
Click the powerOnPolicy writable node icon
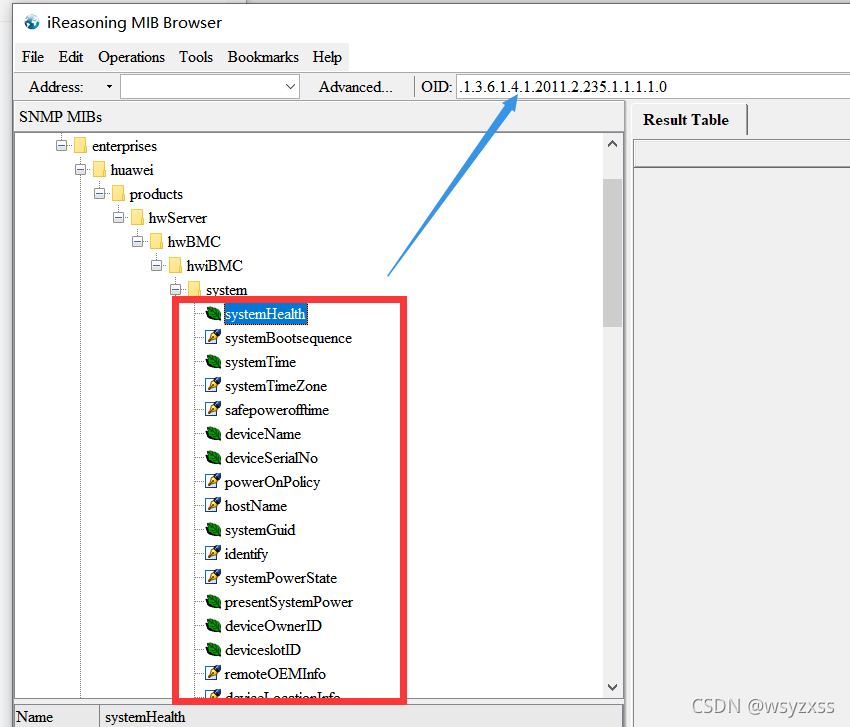pyautogui.click(x=213, y=481)
